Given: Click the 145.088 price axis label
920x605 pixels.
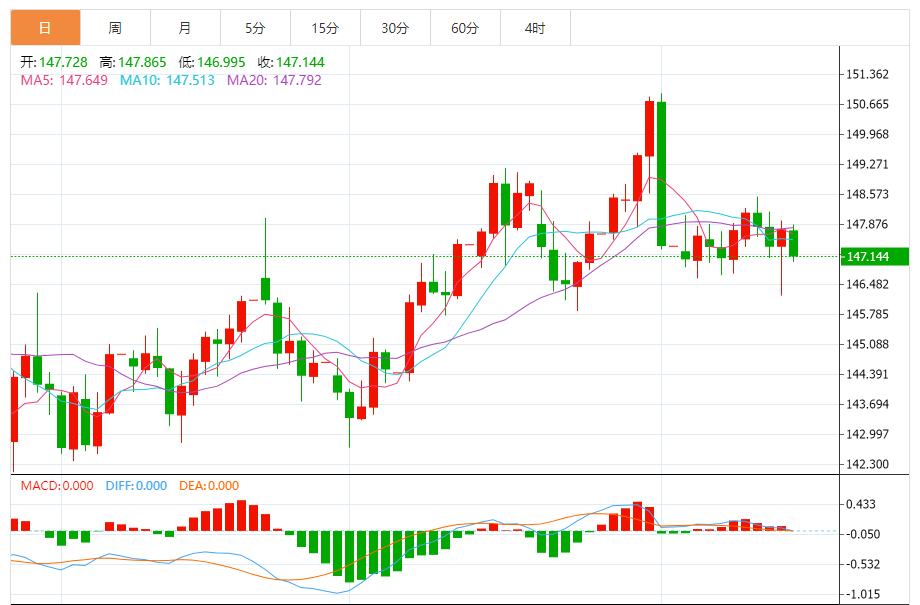Looking at the screenshot, I should pos(867,344).
